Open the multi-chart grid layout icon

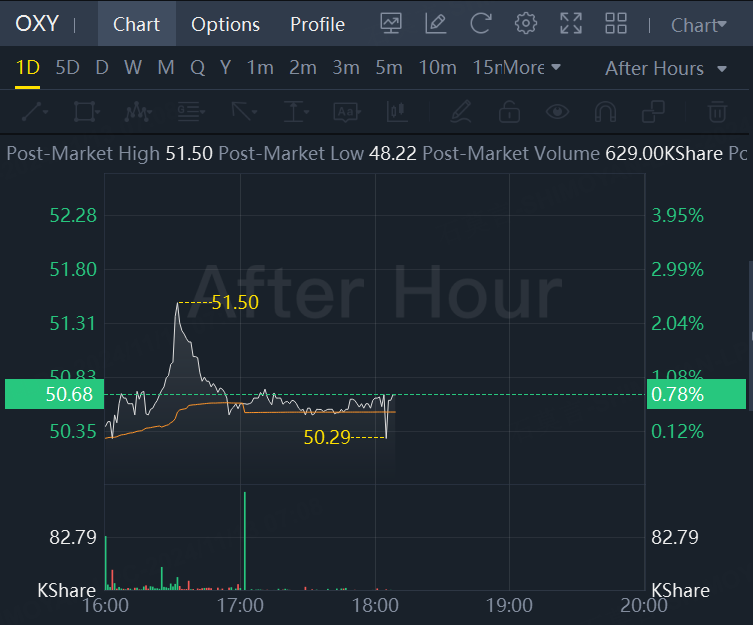tap(616, 23)
